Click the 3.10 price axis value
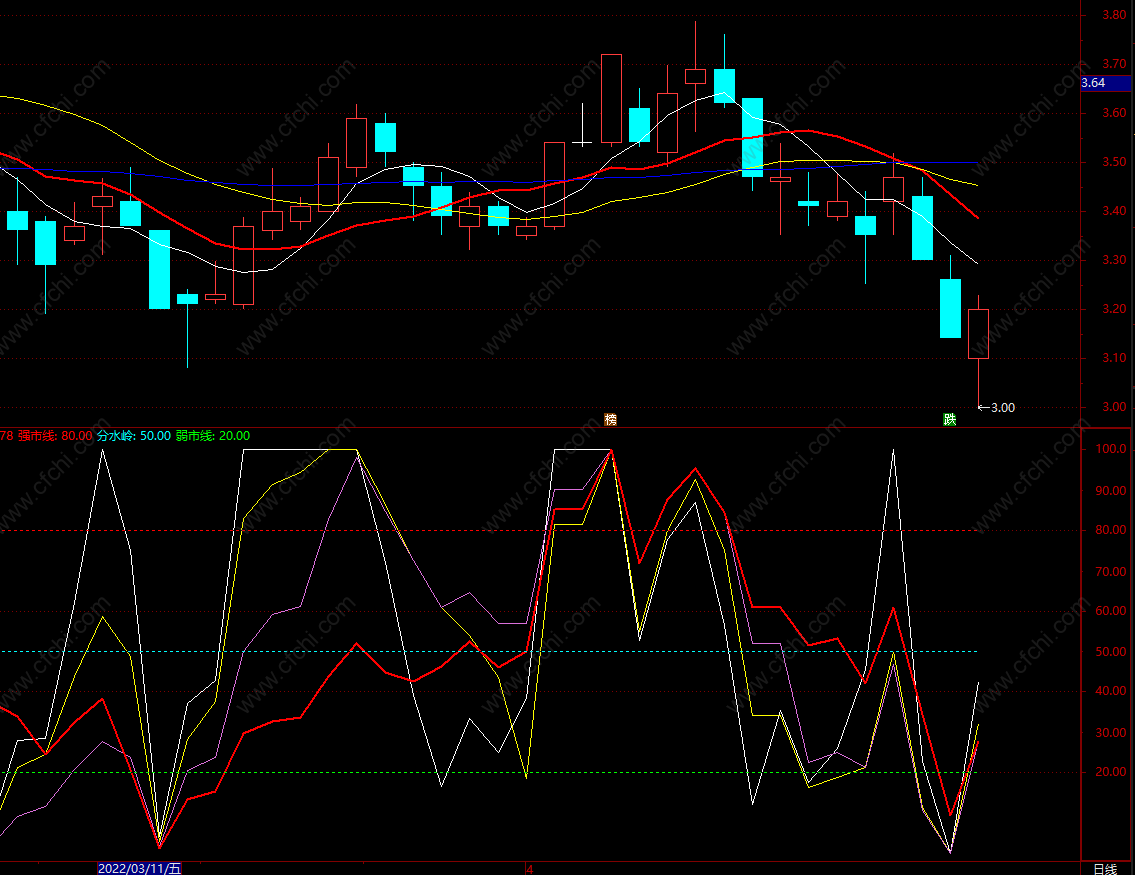Screen dimensions: 1135x875 1114,358
